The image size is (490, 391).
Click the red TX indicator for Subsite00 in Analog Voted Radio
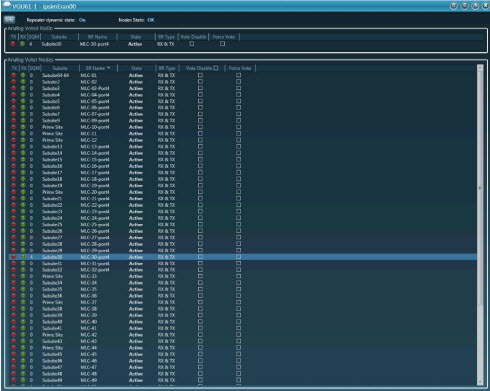coord(13,44)
